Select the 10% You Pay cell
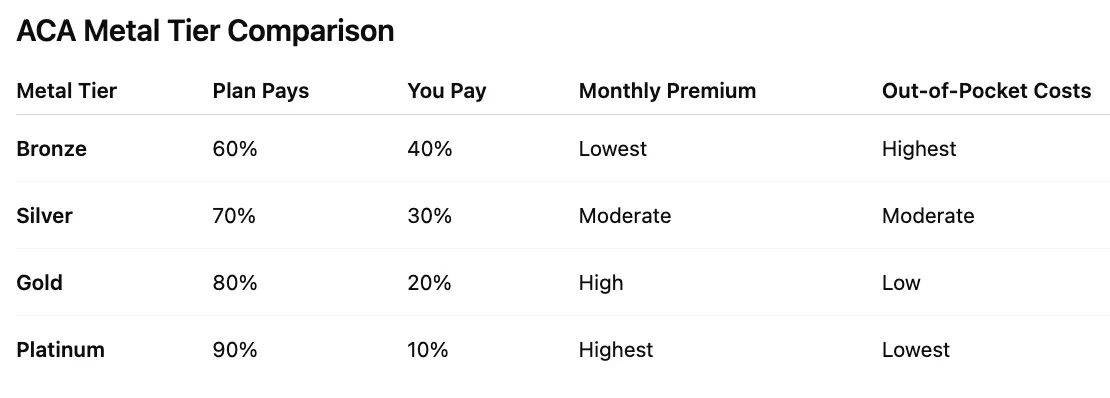The height and width of the screenshot is (398, 1110). 428,350
